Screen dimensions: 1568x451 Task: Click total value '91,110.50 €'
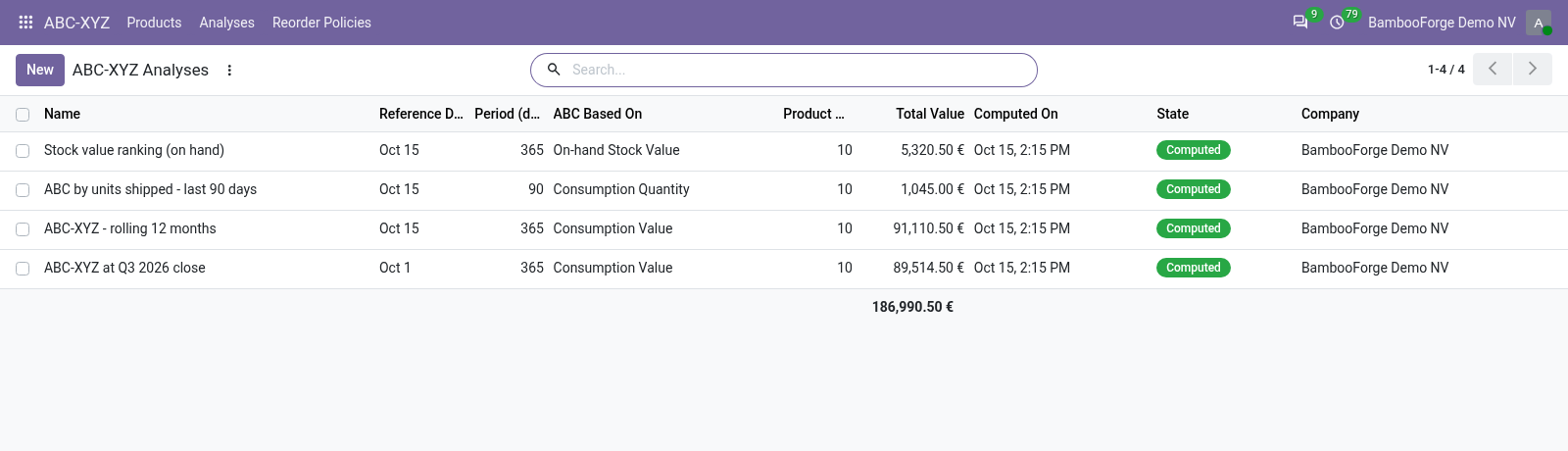coord(928,228)
